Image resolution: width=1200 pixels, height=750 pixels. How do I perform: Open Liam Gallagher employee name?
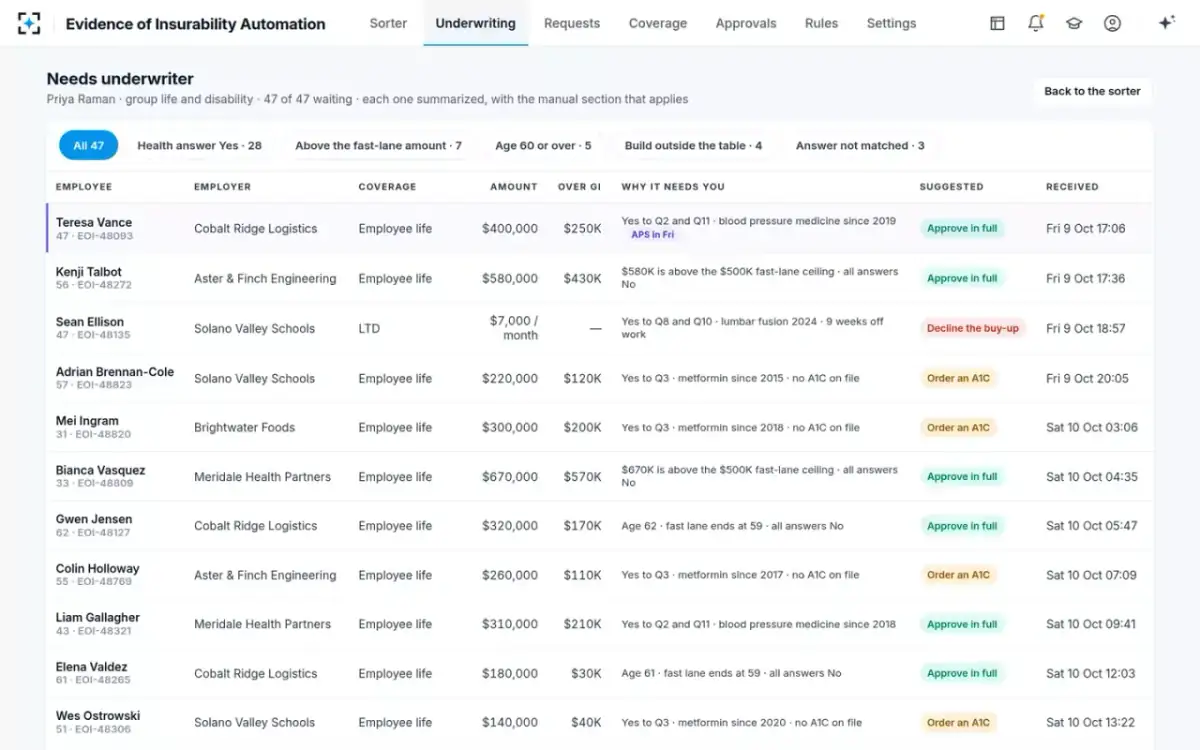point(98,617)
